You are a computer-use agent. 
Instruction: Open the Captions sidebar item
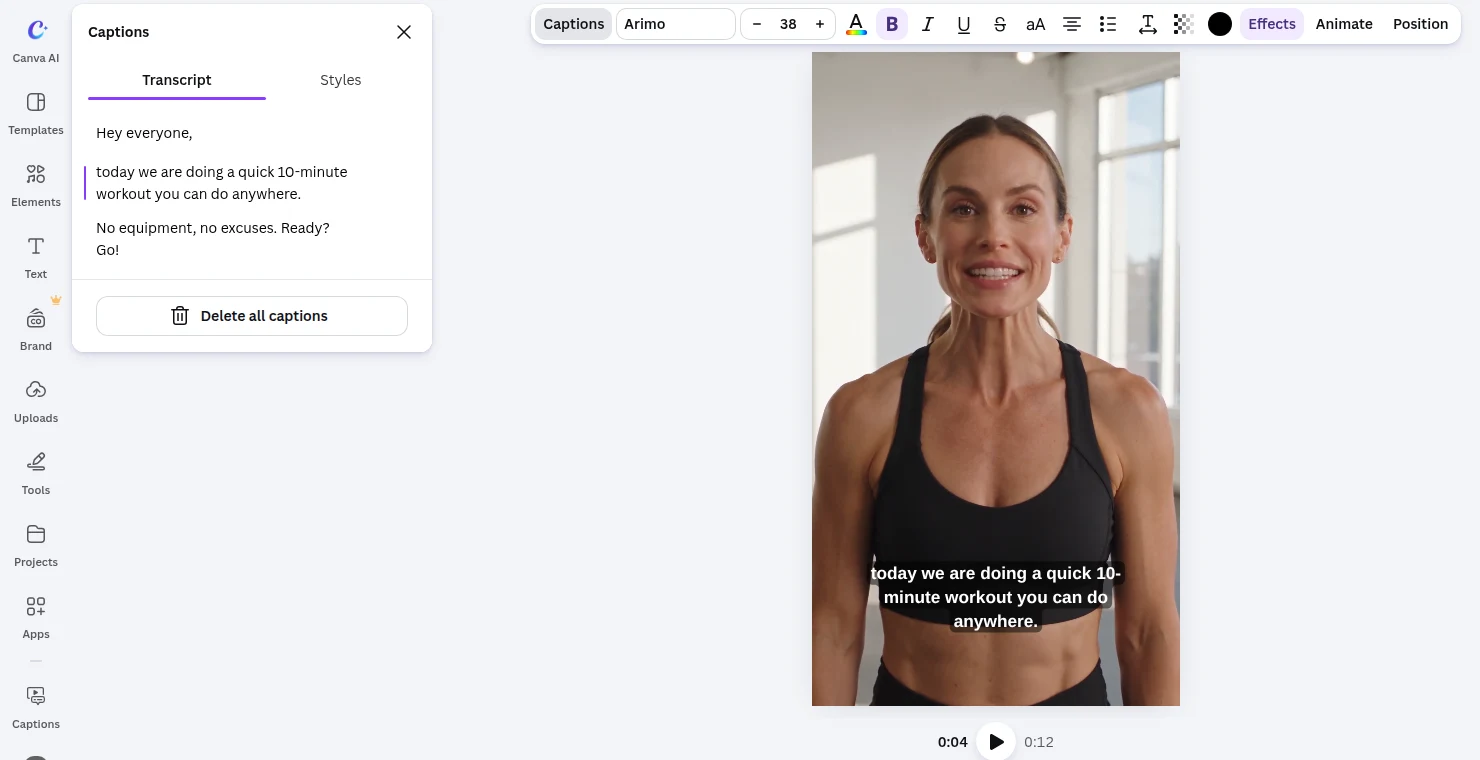(36, 707)
